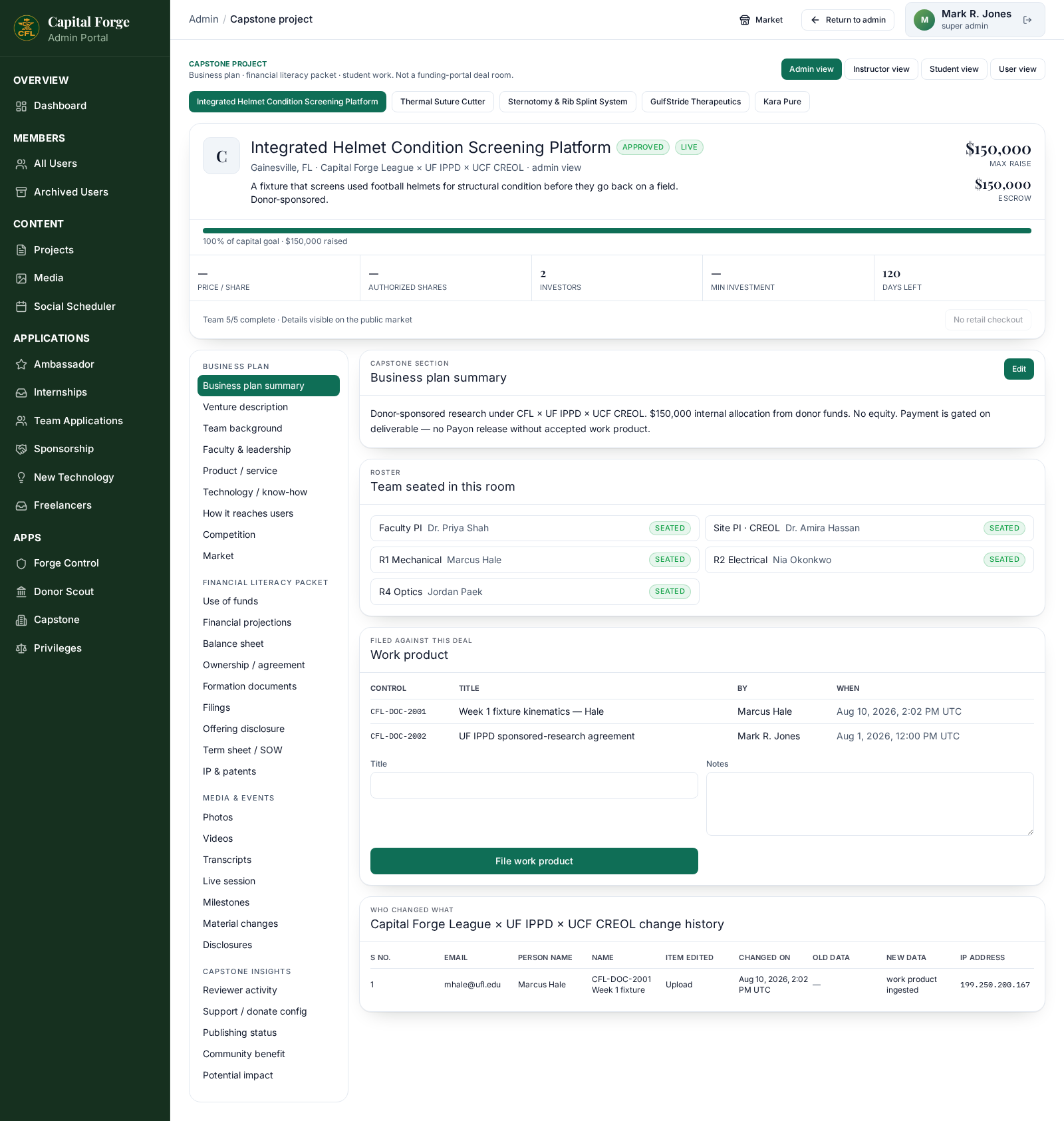The height and width of the screenshot is (1121, 1064).
Task: Click the UF IPPD sponsored-research agreement title
Action: 547,736
